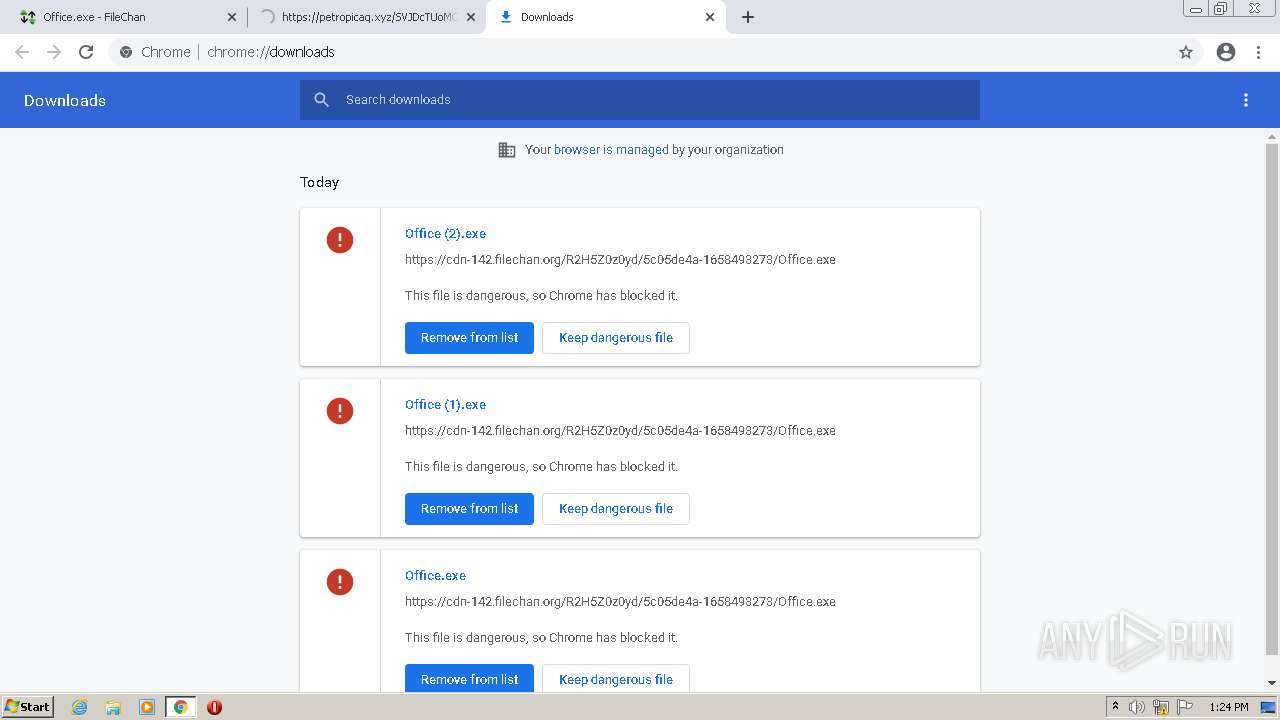Click the source URL under Office.exe

click(x=620, y=602)
